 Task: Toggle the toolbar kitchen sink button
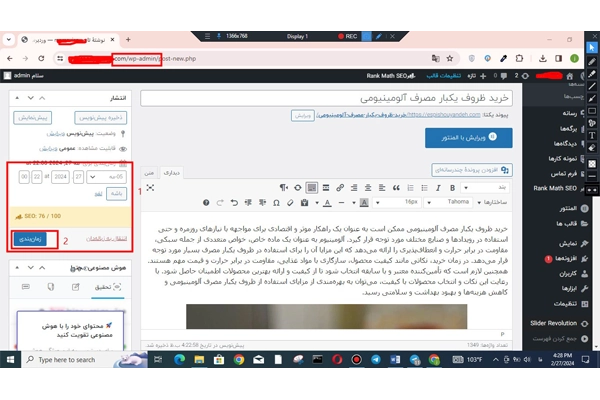point(312,188)
